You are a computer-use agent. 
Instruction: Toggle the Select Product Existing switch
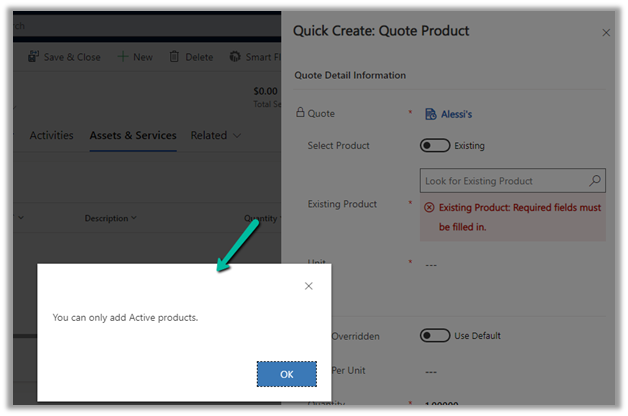click(435, 145)
